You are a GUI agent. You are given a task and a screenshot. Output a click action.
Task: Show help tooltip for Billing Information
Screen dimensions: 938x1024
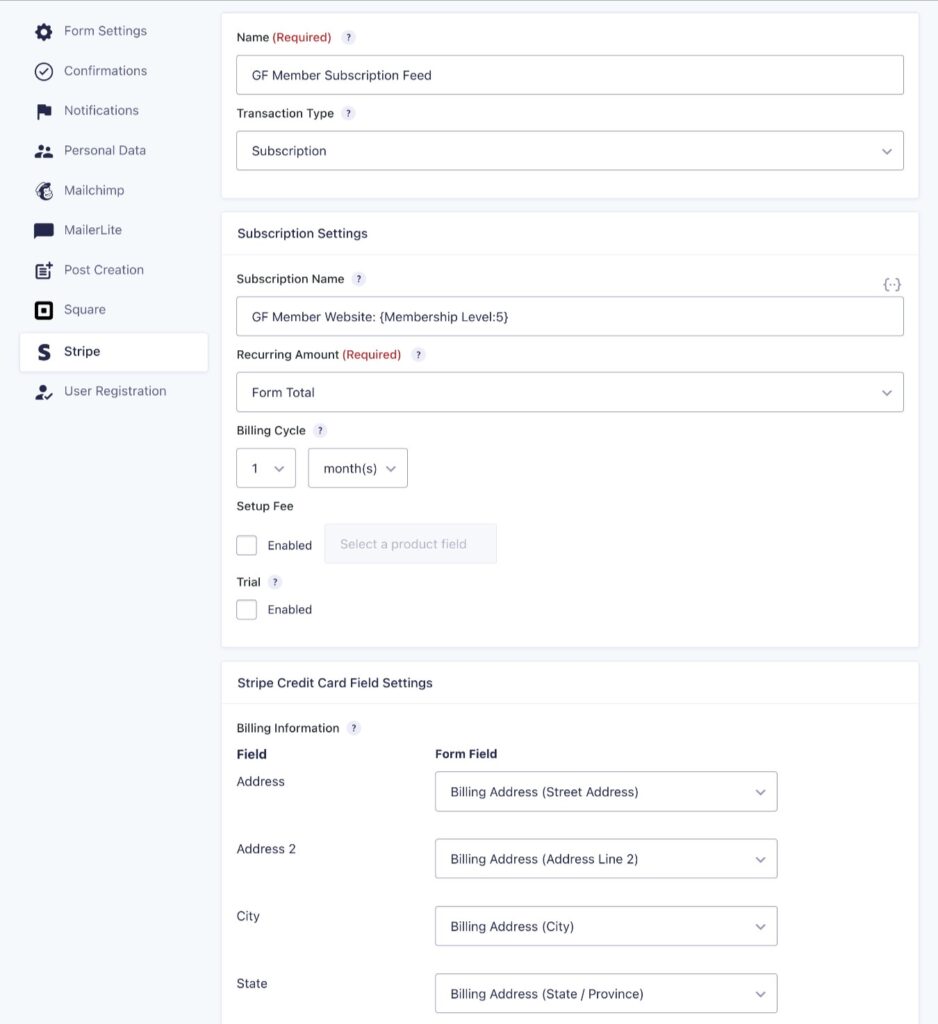tap(354, 728)
